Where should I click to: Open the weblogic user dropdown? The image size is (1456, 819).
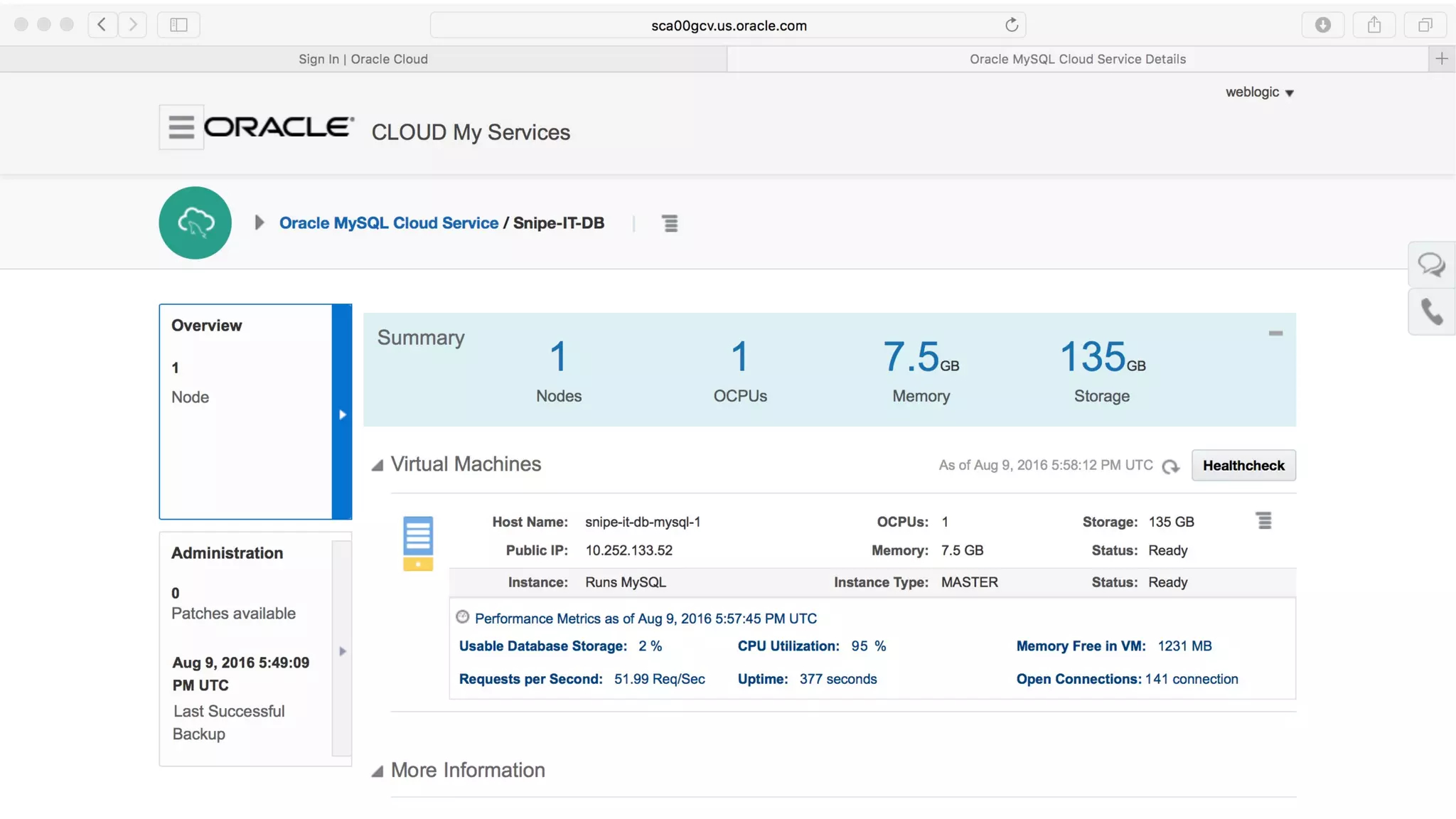pyautogui.click(x=1259, y=92)
